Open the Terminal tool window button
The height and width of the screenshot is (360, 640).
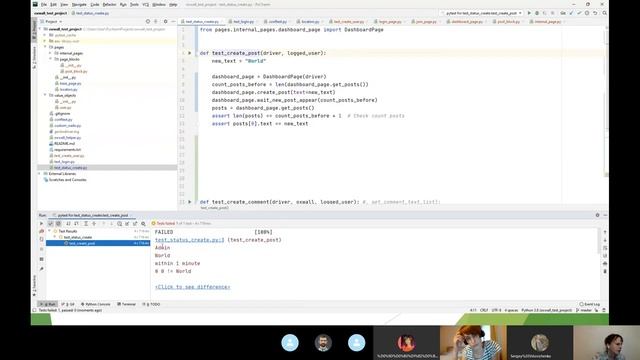point(127,304)
